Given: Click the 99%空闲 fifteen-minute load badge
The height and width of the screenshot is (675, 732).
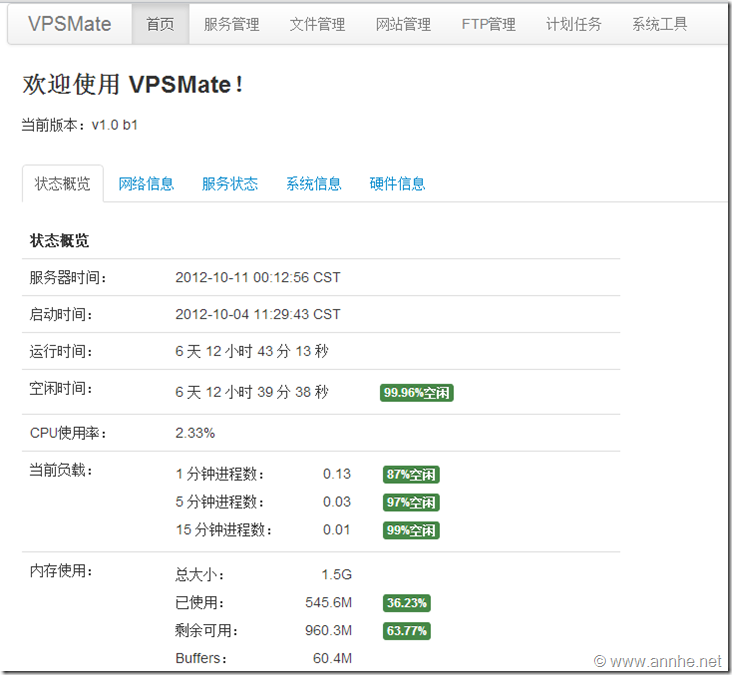Looking at the screenshot, I should pos(411,530).
